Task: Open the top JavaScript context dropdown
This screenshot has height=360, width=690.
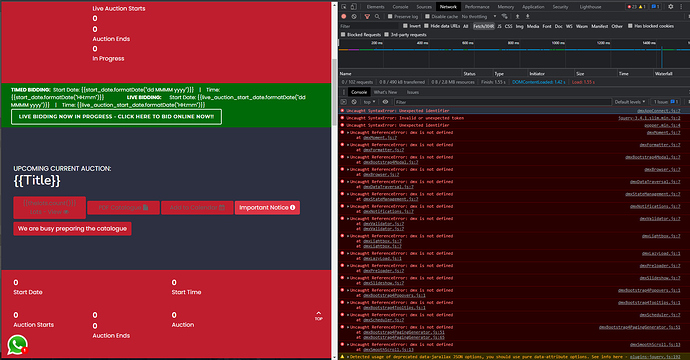Action: point(369,102)
